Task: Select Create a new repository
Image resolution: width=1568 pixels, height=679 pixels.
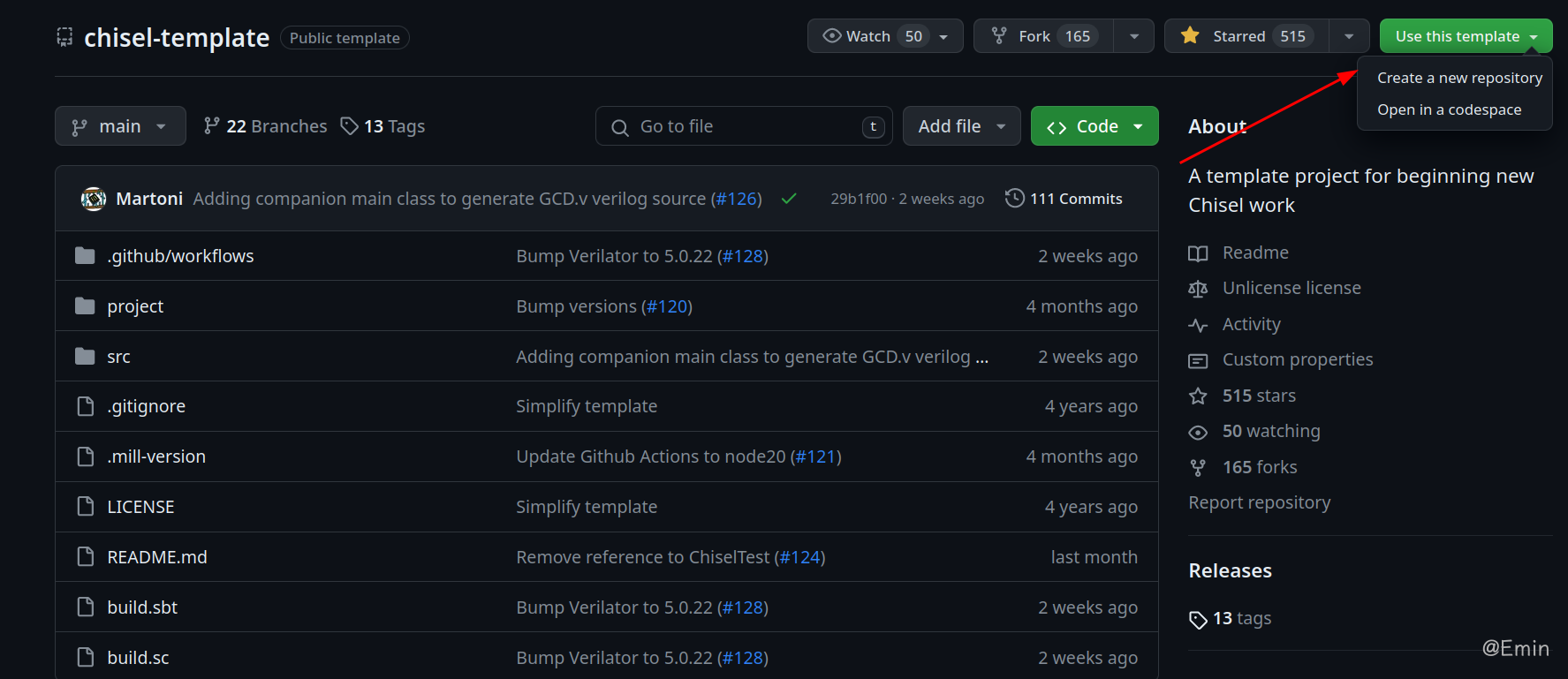Action: 1459,78
